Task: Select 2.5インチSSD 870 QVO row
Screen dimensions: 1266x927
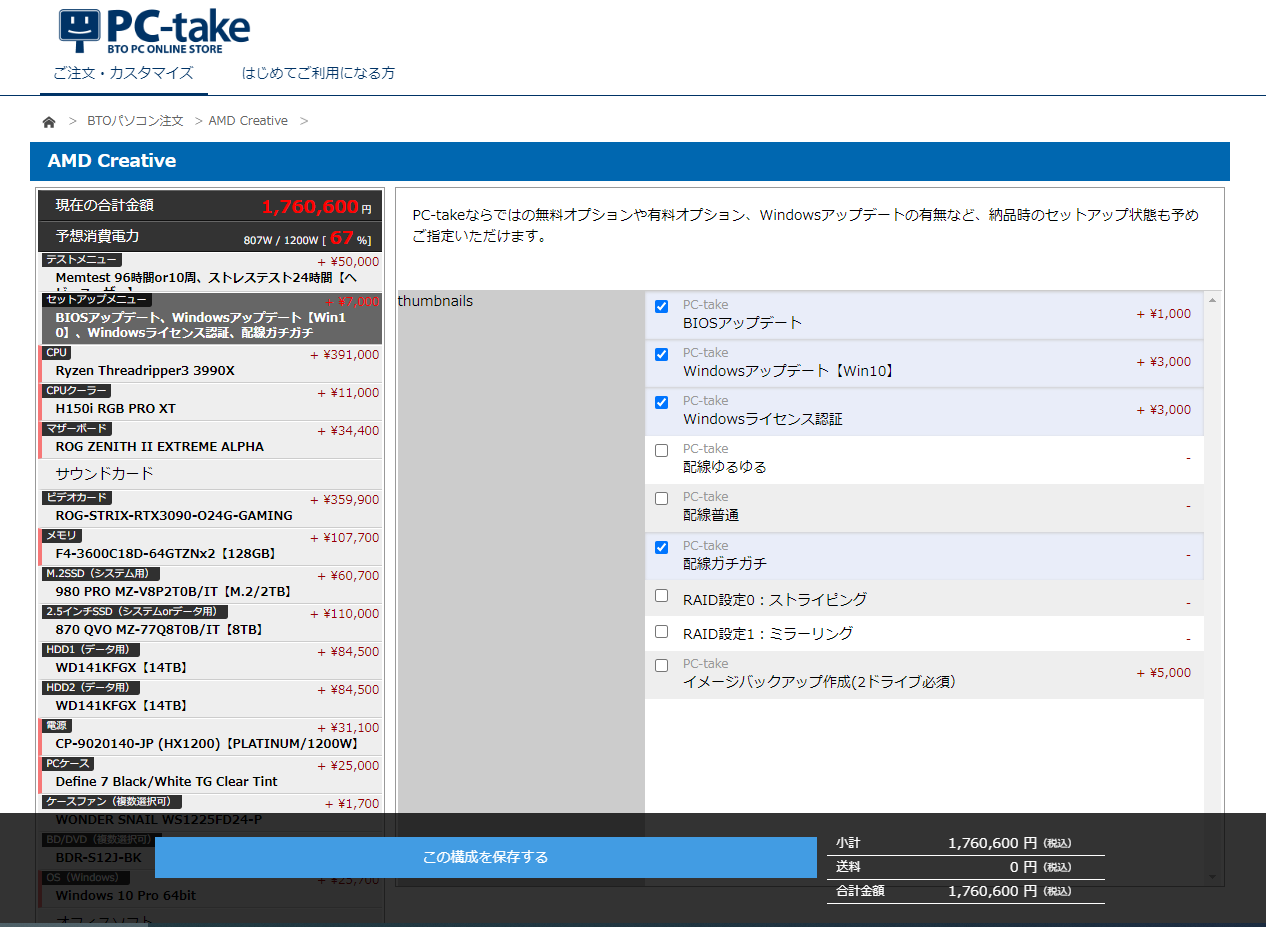Action: coord(211,622)
